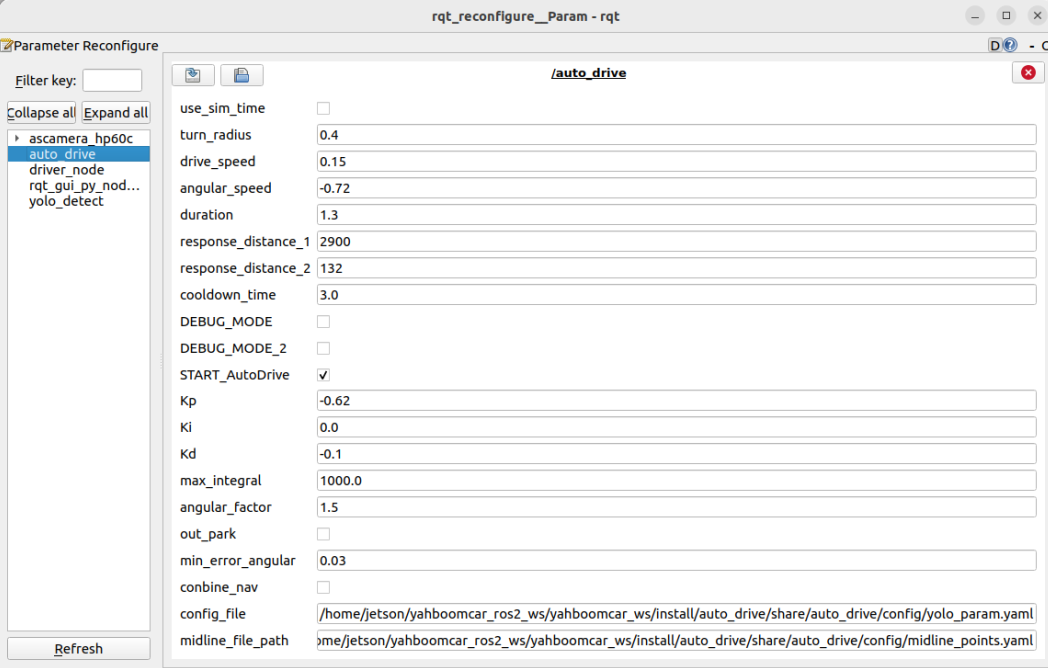Image resolution: width=1048 pixels, height=668 pixels.
Task: Select yolo_detect in the node list
Action: click(66, 201)
